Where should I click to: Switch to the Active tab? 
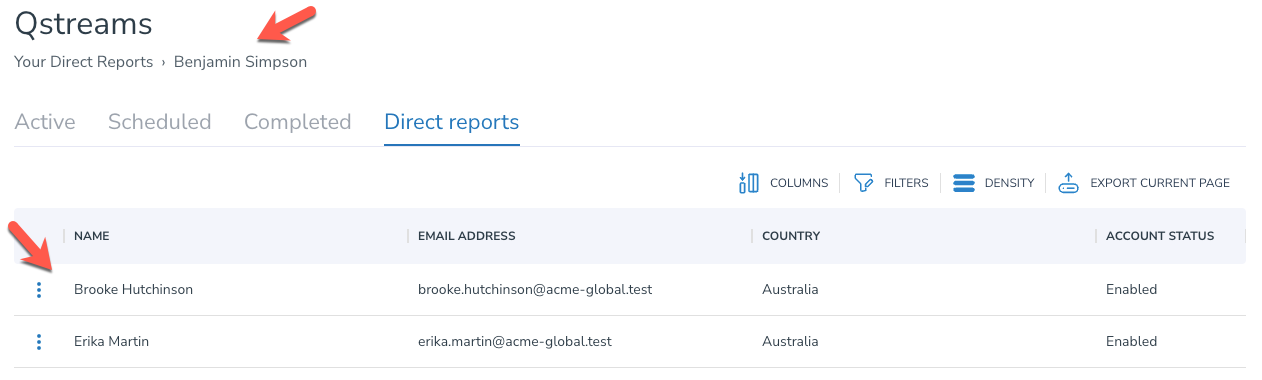45,122
